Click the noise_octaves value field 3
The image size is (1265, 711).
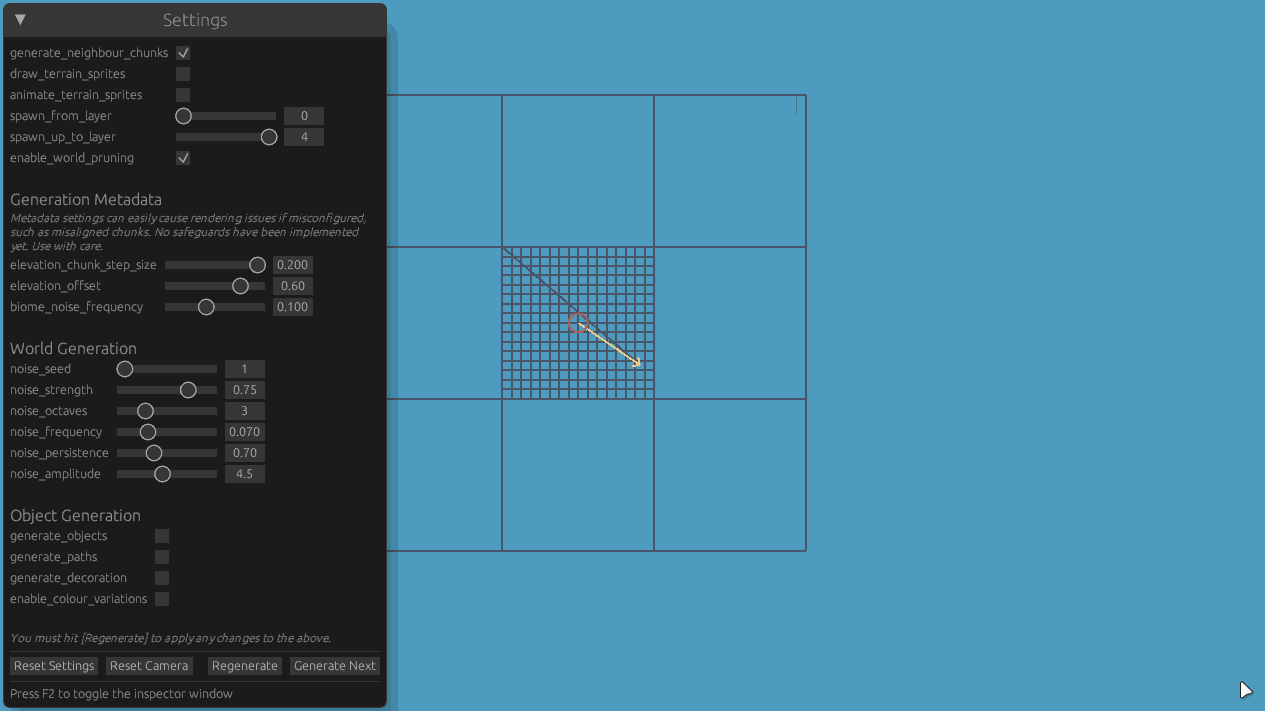[245, 411]
